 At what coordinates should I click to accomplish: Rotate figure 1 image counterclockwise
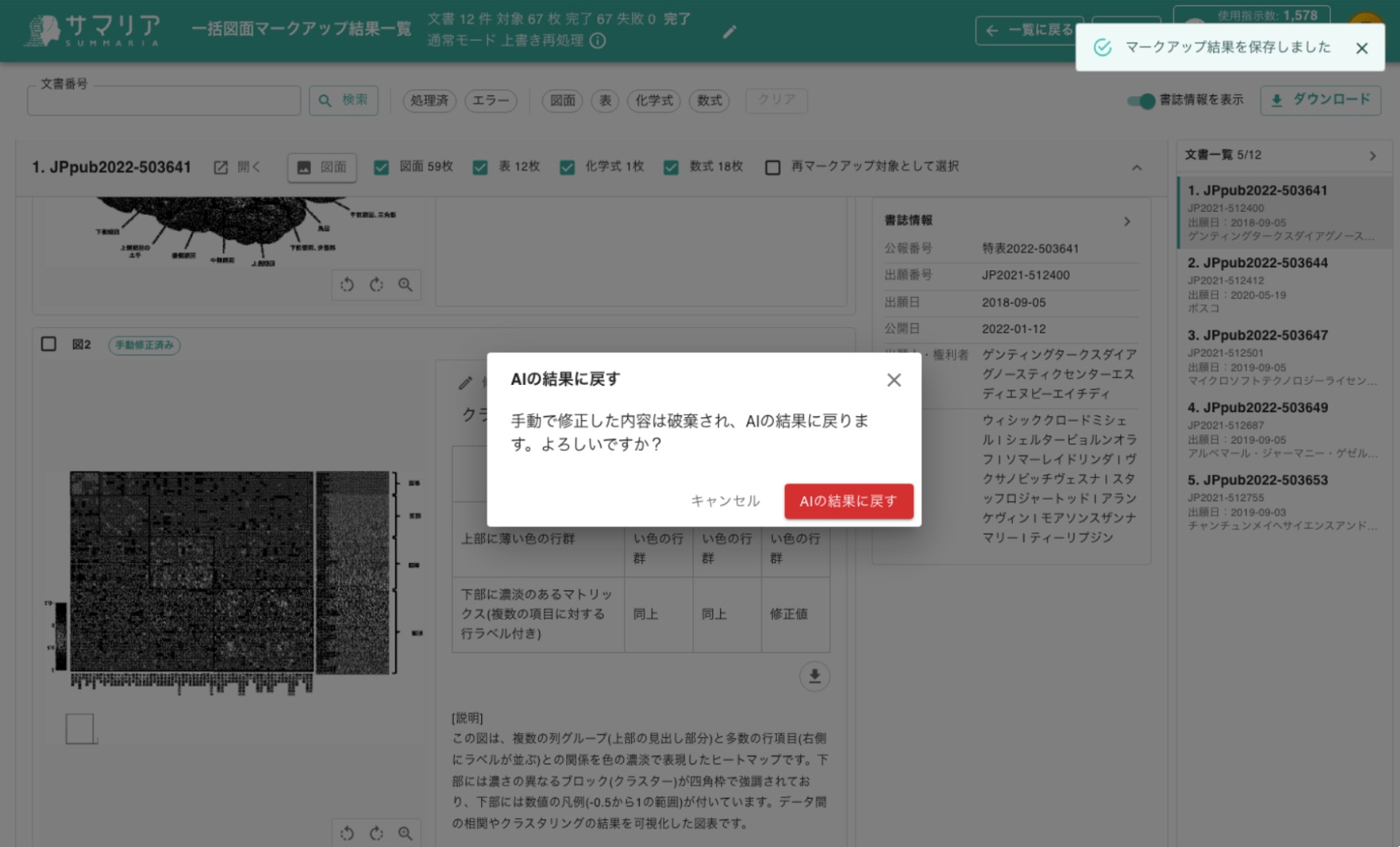347,285
